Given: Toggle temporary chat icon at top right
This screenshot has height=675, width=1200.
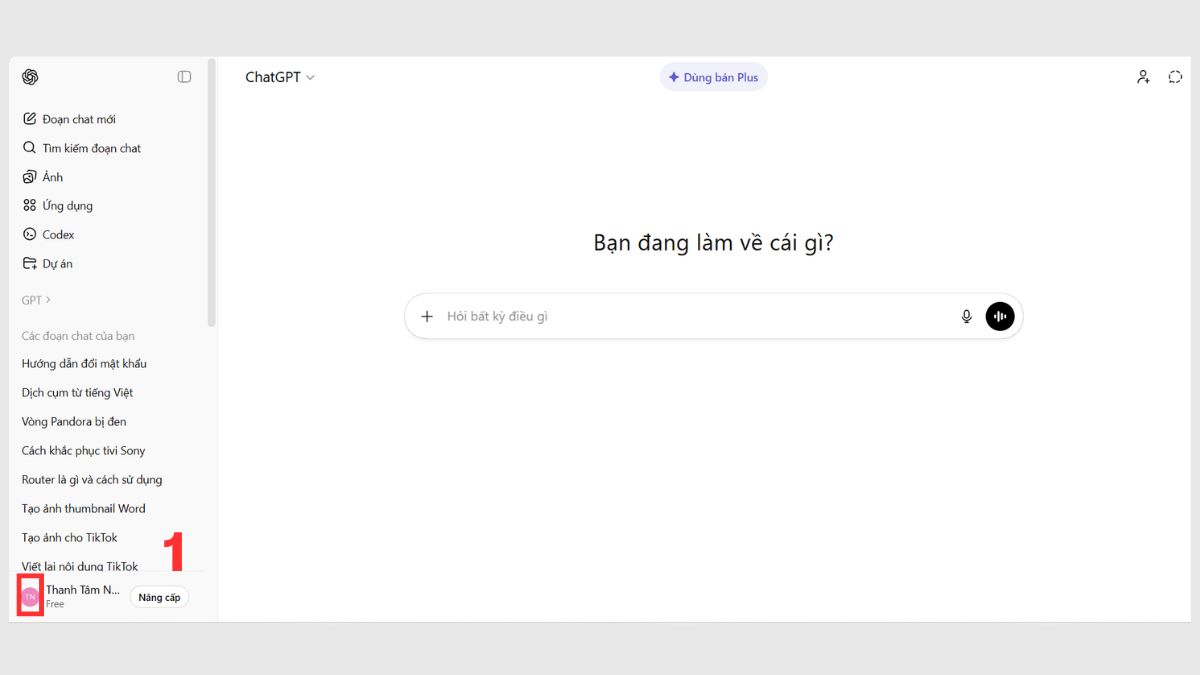Looking at the screenshot, I should tap(1175, 77).
